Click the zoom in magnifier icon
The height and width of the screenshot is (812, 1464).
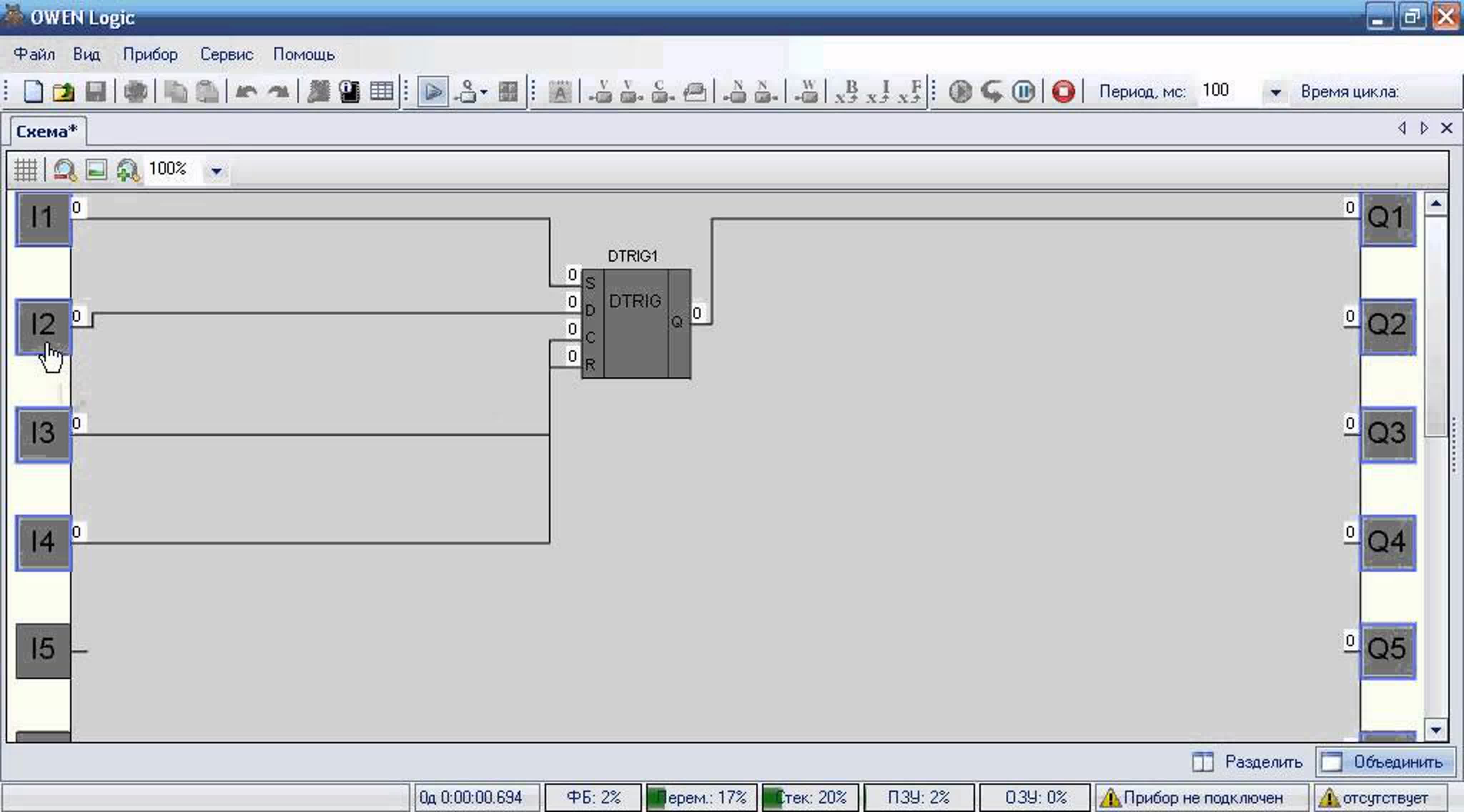127,170
